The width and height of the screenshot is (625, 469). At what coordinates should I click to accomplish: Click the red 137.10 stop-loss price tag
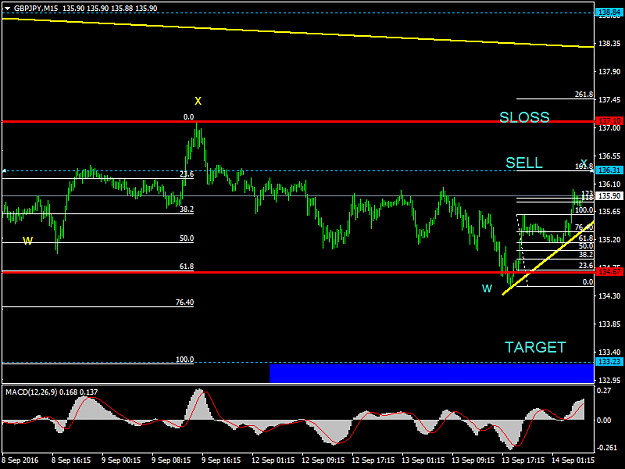(609, 121)
